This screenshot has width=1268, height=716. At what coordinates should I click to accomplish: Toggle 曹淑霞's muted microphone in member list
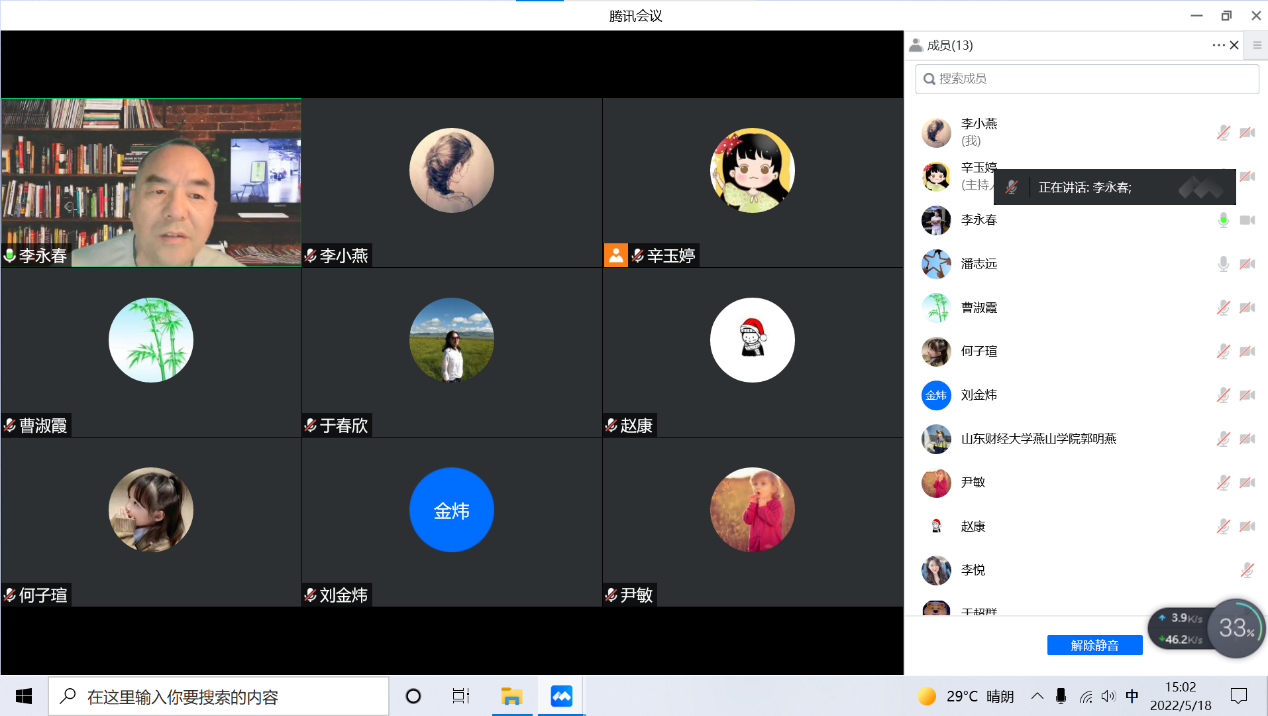tap(1223, 308)
